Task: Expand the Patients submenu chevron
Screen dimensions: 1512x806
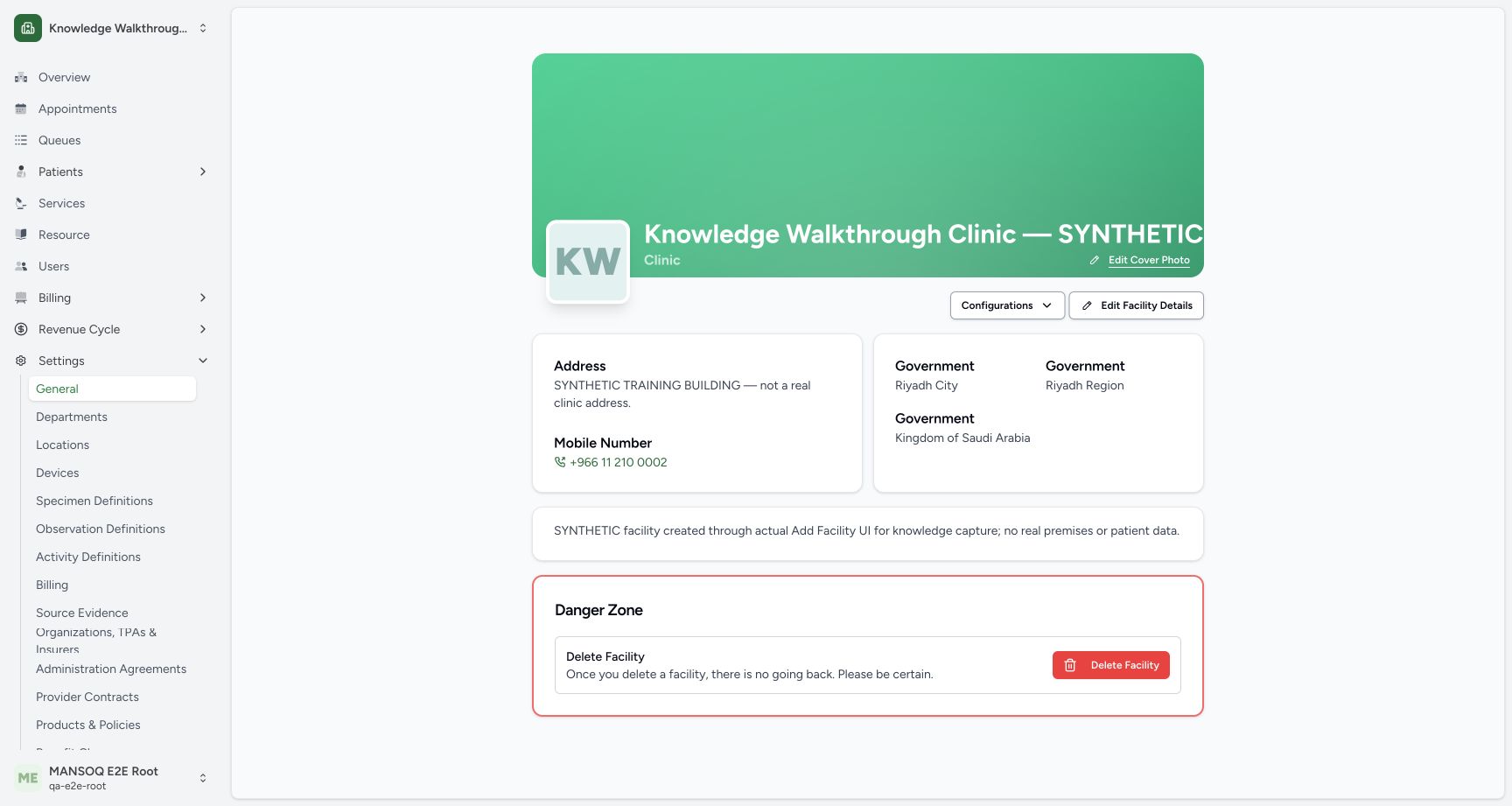Action: point(203,172)
